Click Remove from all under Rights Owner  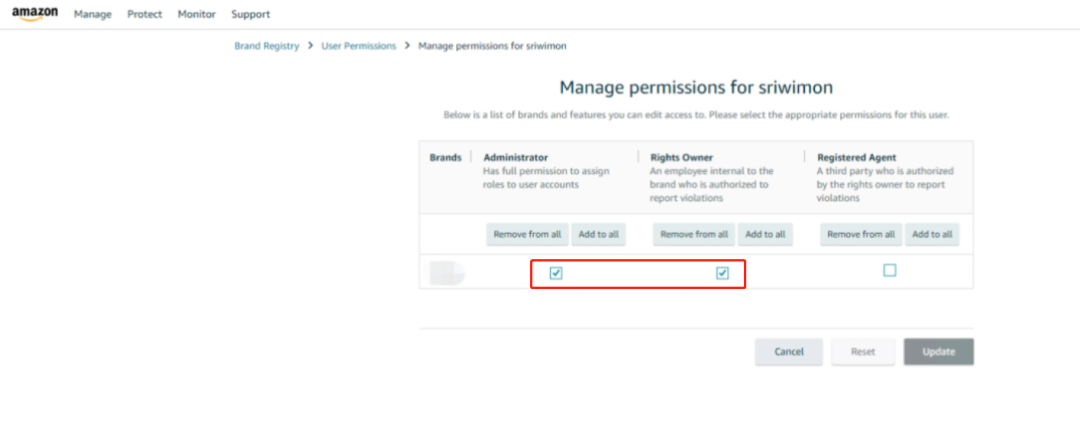(x=695, y=234)
